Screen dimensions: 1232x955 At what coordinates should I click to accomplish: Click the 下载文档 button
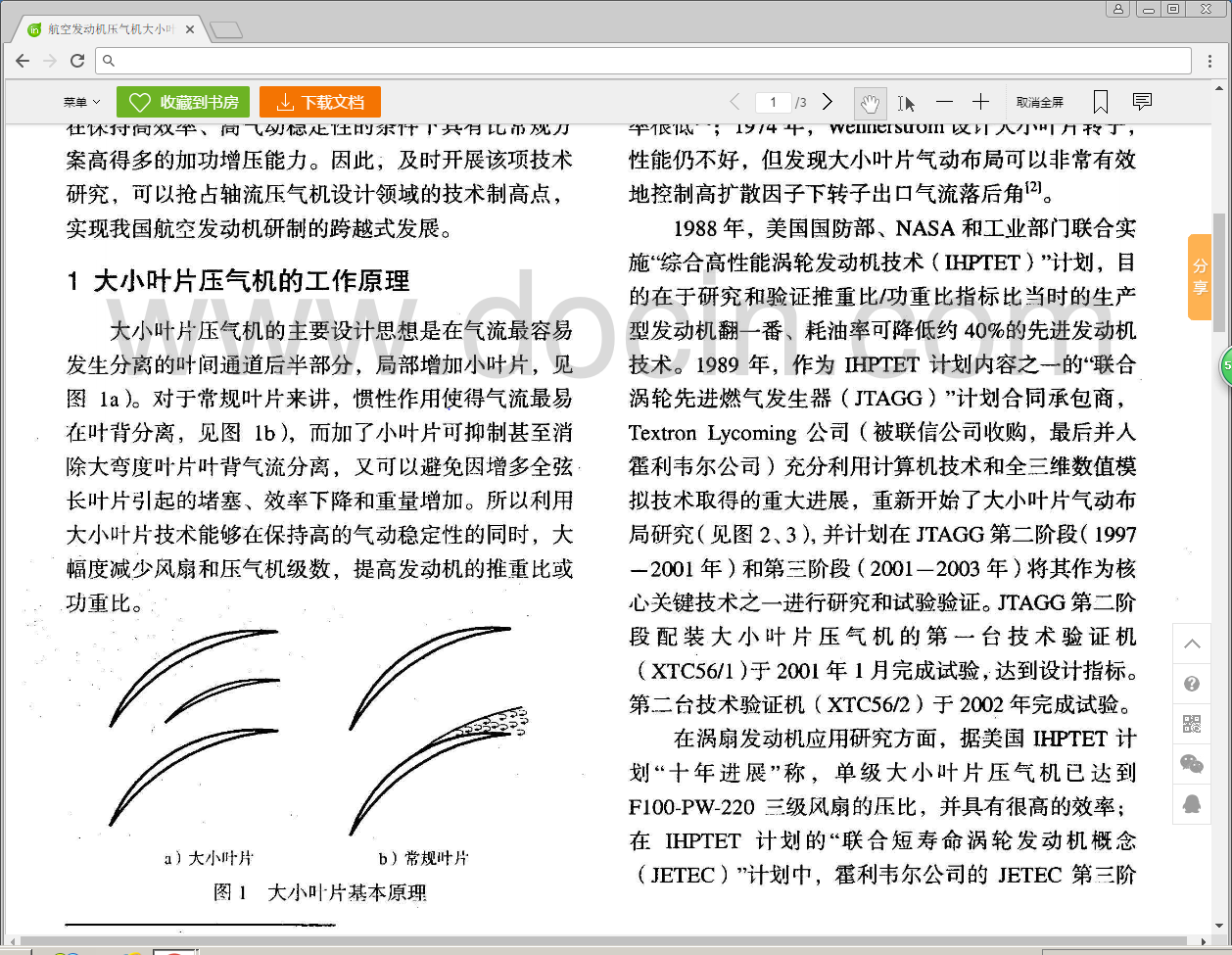pos(320,102)
